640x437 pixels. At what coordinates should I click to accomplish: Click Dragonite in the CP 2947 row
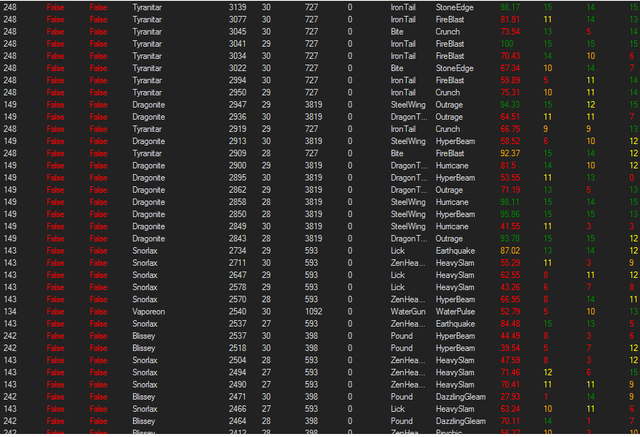coord(149,105)
